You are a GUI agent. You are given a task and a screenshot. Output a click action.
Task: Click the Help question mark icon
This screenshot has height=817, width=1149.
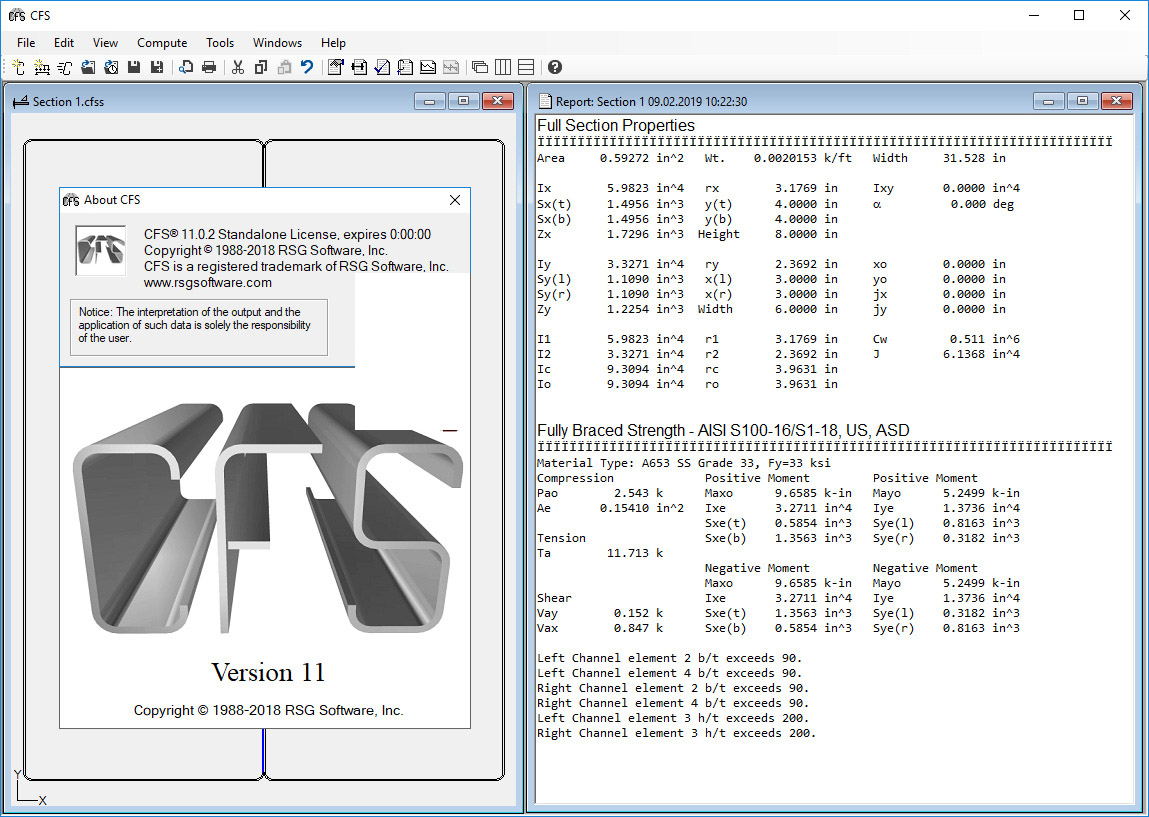click(x=555, y=67)
